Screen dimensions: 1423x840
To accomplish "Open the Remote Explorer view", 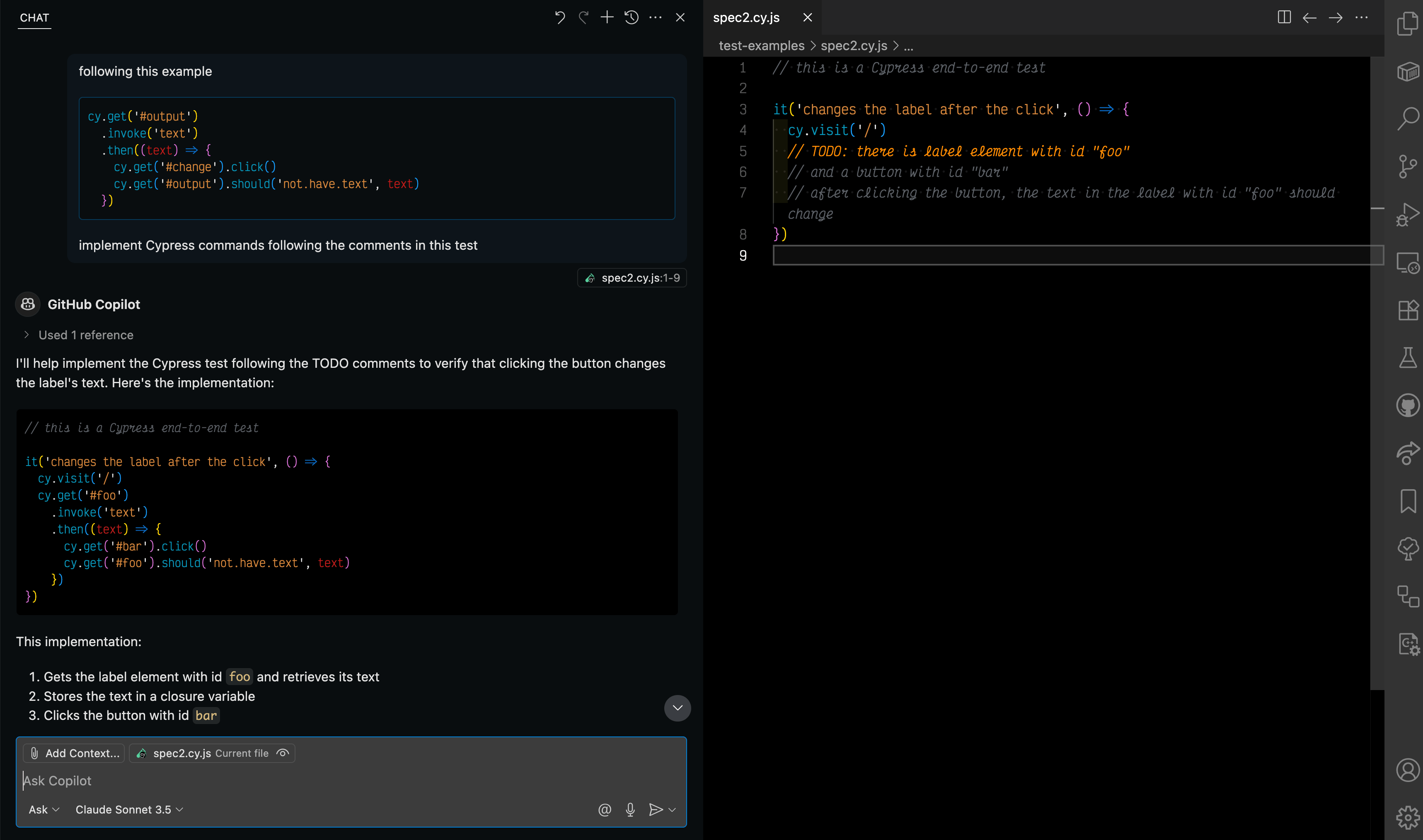I will (x=1408, y=263).
